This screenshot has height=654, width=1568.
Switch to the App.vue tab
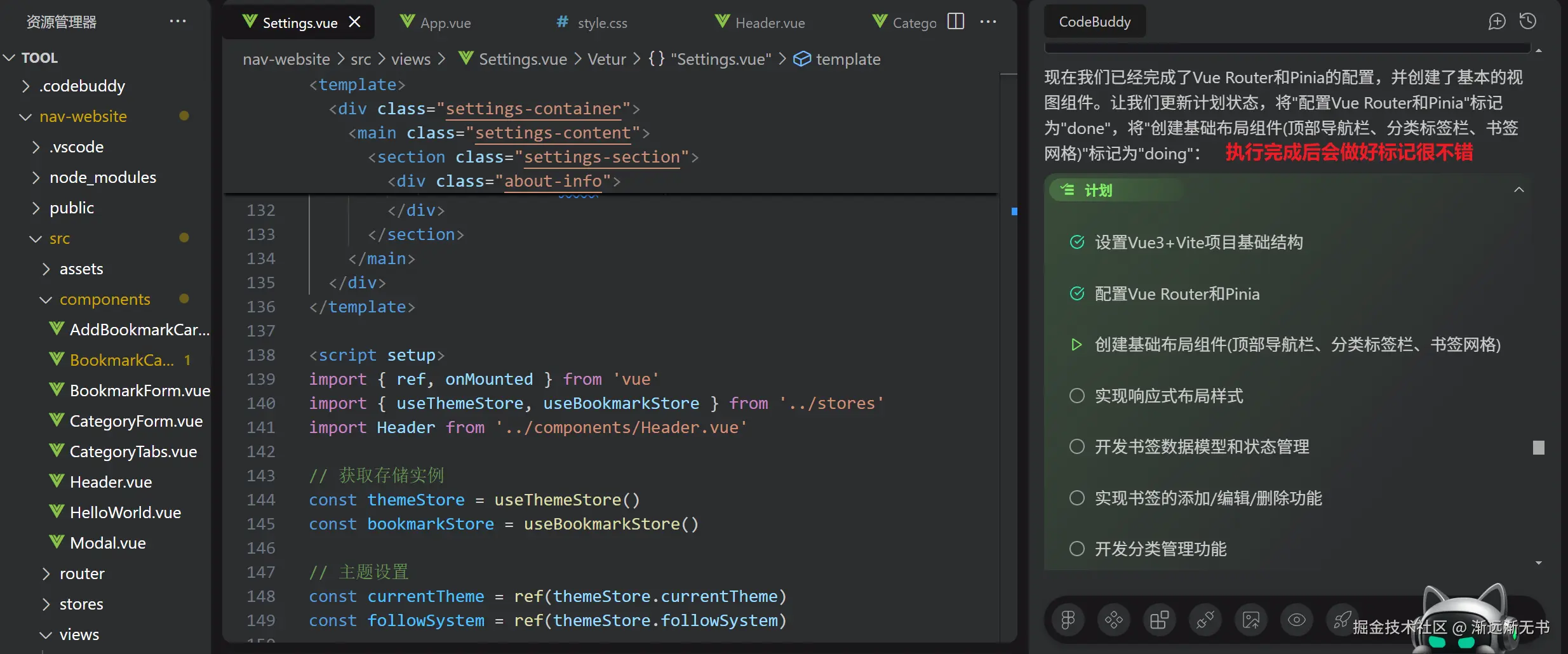click(445, 23)
